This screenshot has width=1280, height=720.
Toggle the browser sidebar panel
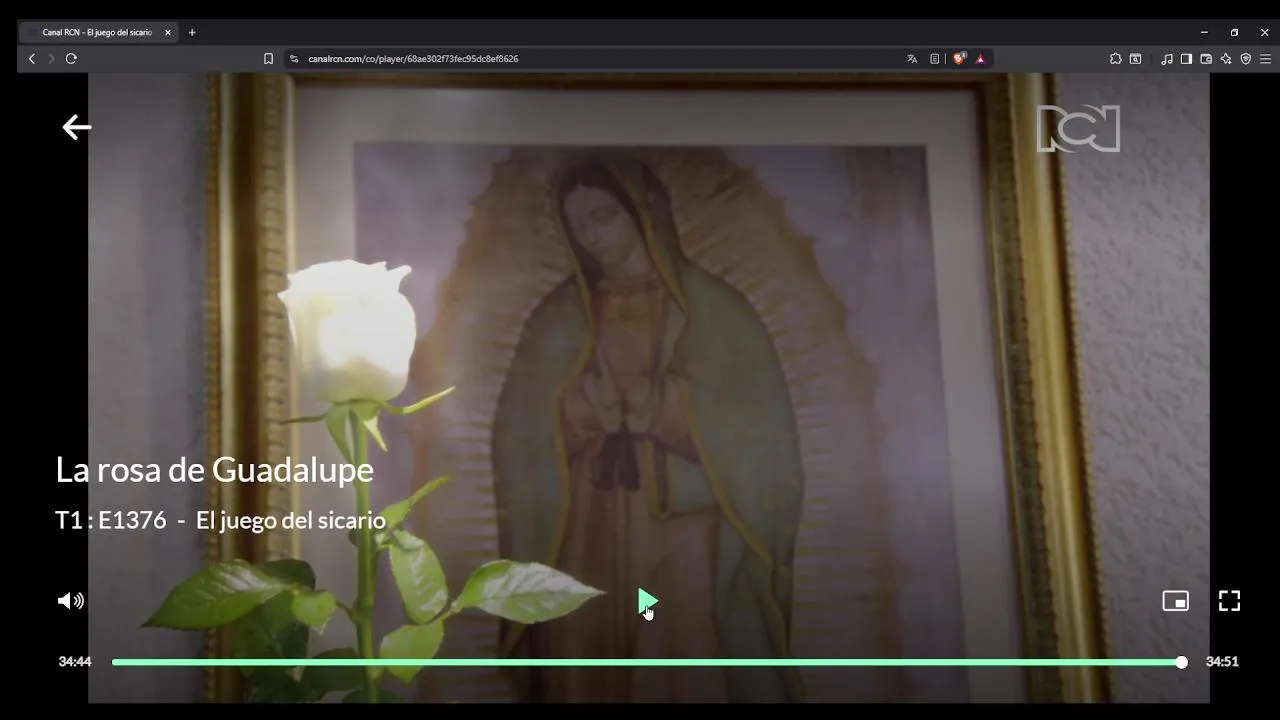point(1186,59)
